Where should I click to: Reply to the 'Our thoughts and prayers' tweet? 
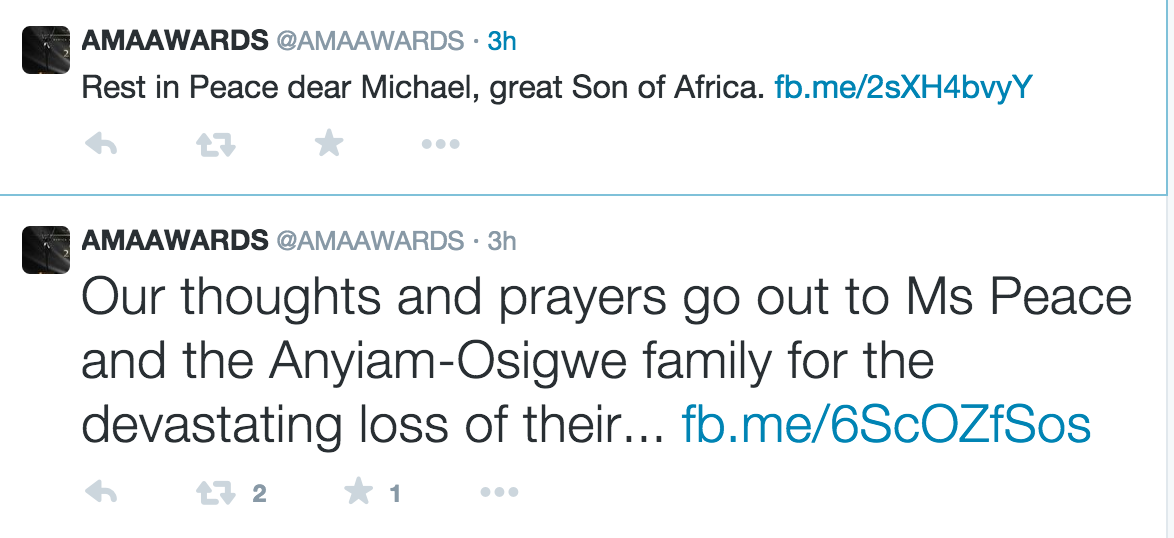point(100,493)
